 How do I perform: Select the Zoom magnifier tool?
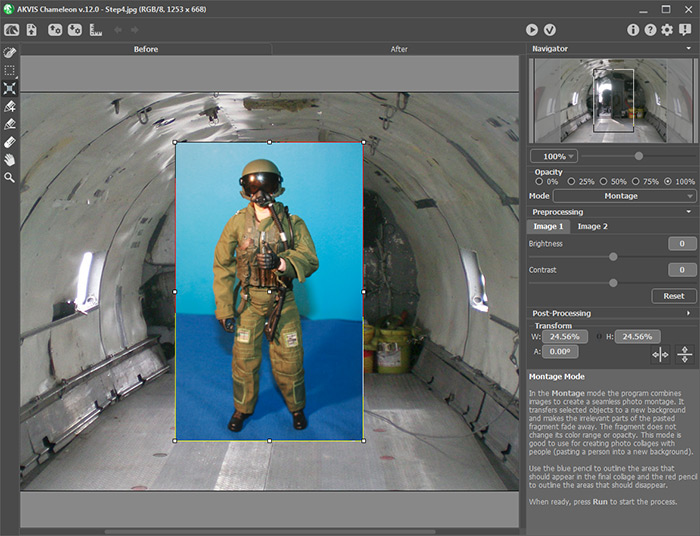9,178
